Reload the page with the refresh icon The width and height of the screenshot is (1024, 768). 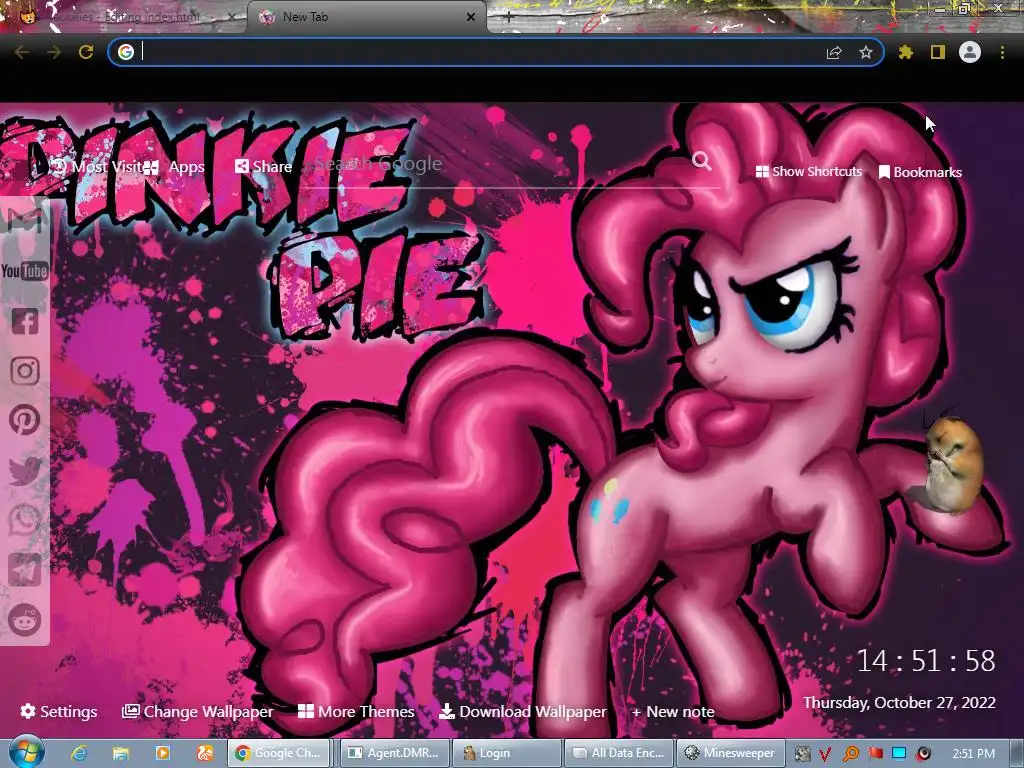point(86,52)
